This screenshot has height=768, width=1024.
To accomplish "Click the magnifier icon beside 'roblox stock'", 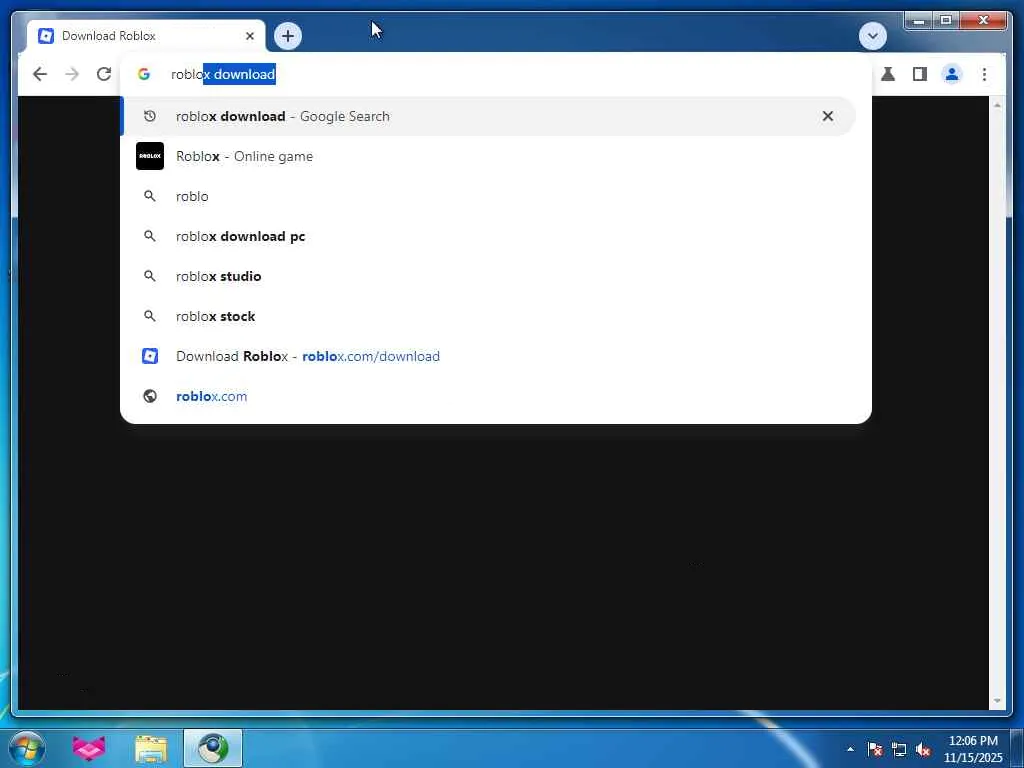I will 150,316.
